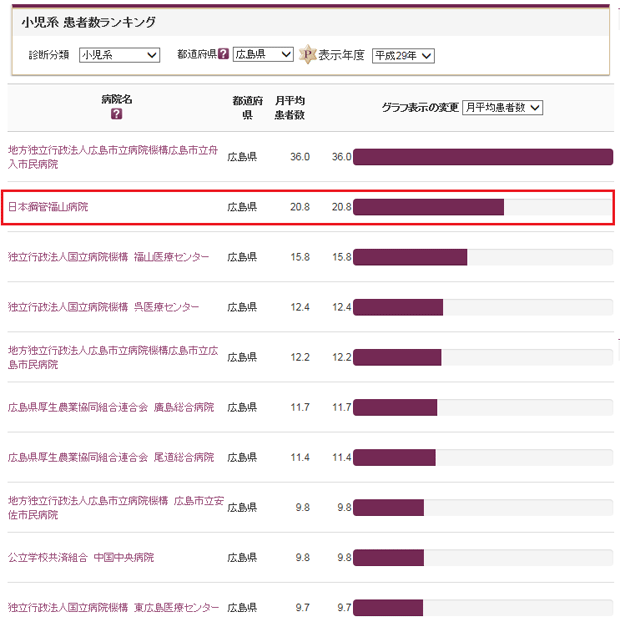Open the 診断分類 dropdown showing 小児系

119,55
